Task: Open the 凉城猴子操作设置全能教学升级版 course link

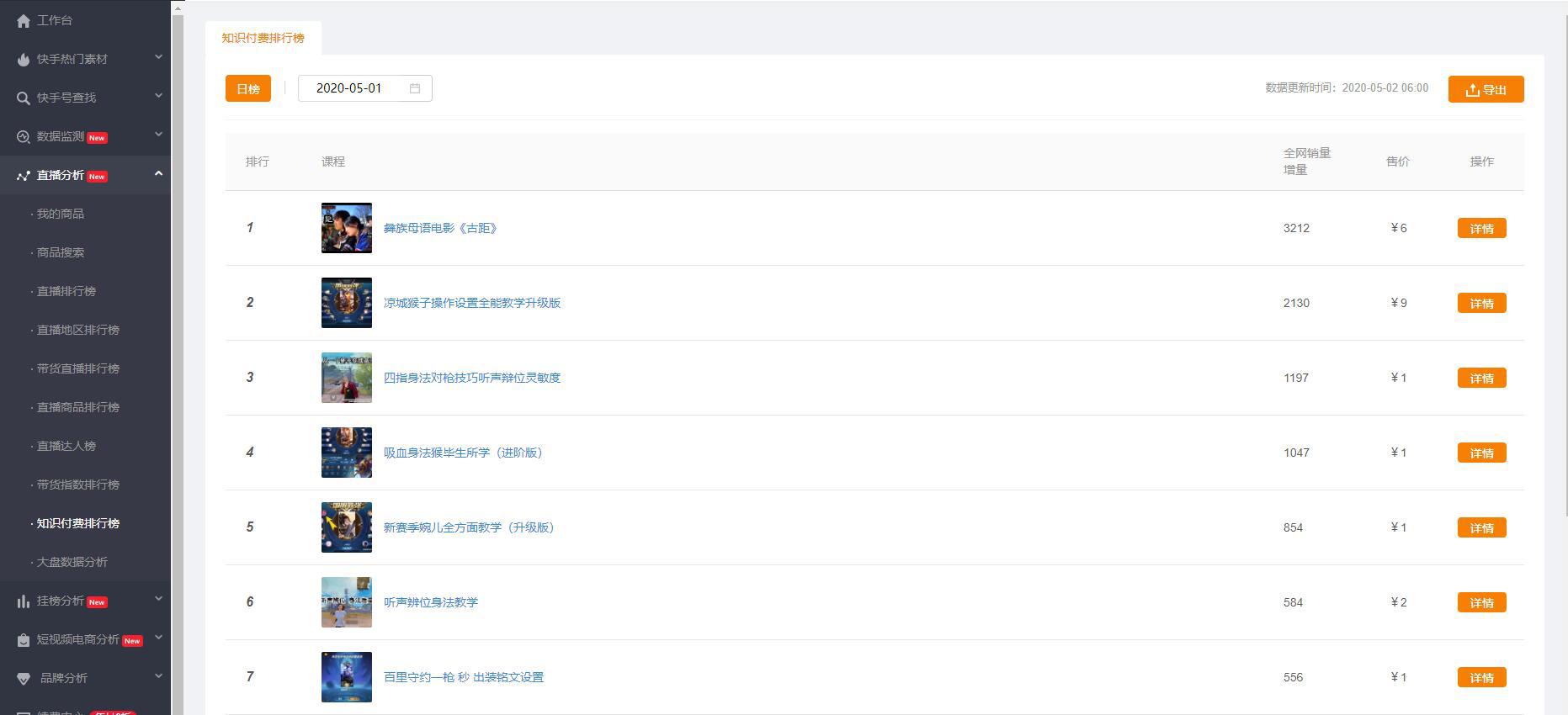Action: pos(472,303)
